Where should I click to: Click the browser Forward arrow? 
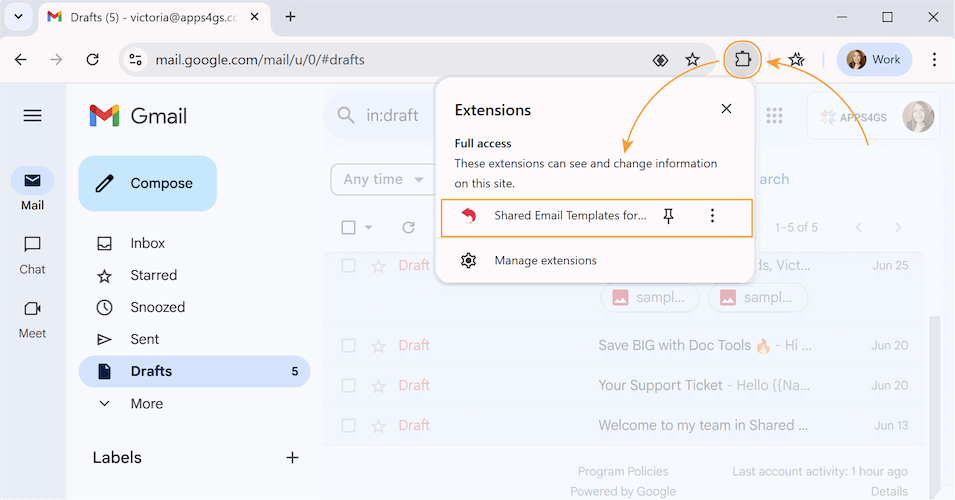click(56, 60)
